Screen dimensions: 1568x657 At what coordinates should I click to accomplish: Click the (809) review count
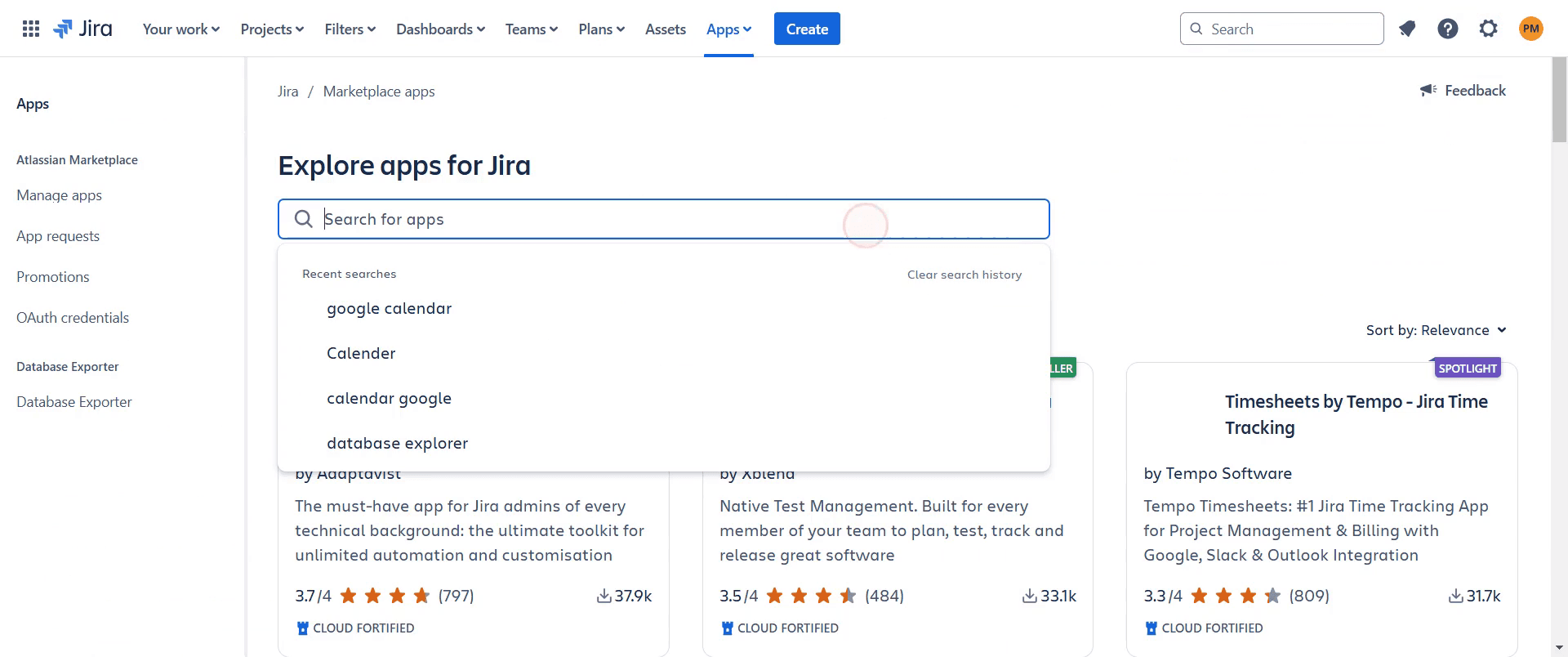click(1309, 597)
